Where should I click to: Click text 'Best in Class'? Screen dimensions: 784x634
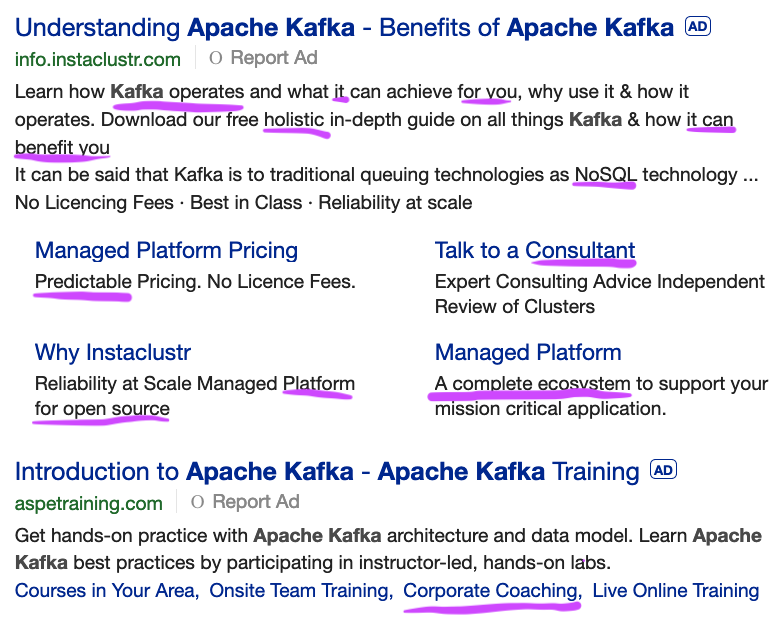pyautogui.click(x=246, y=203)
